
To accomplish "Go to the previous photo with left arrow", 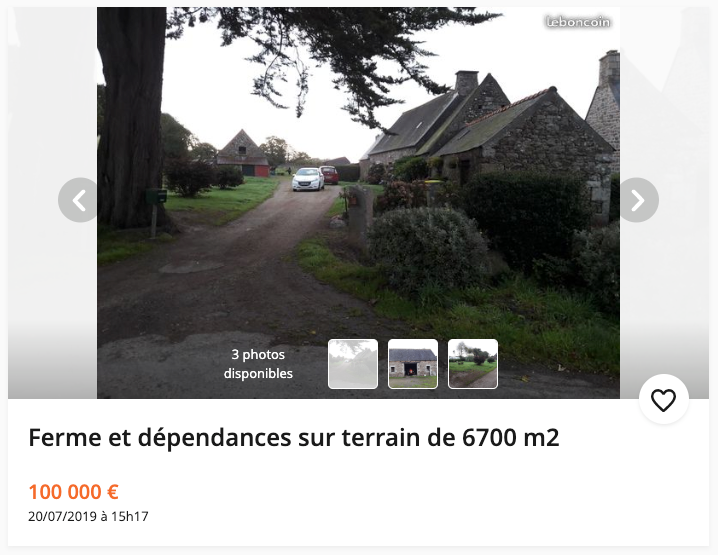I will [80, 200].
